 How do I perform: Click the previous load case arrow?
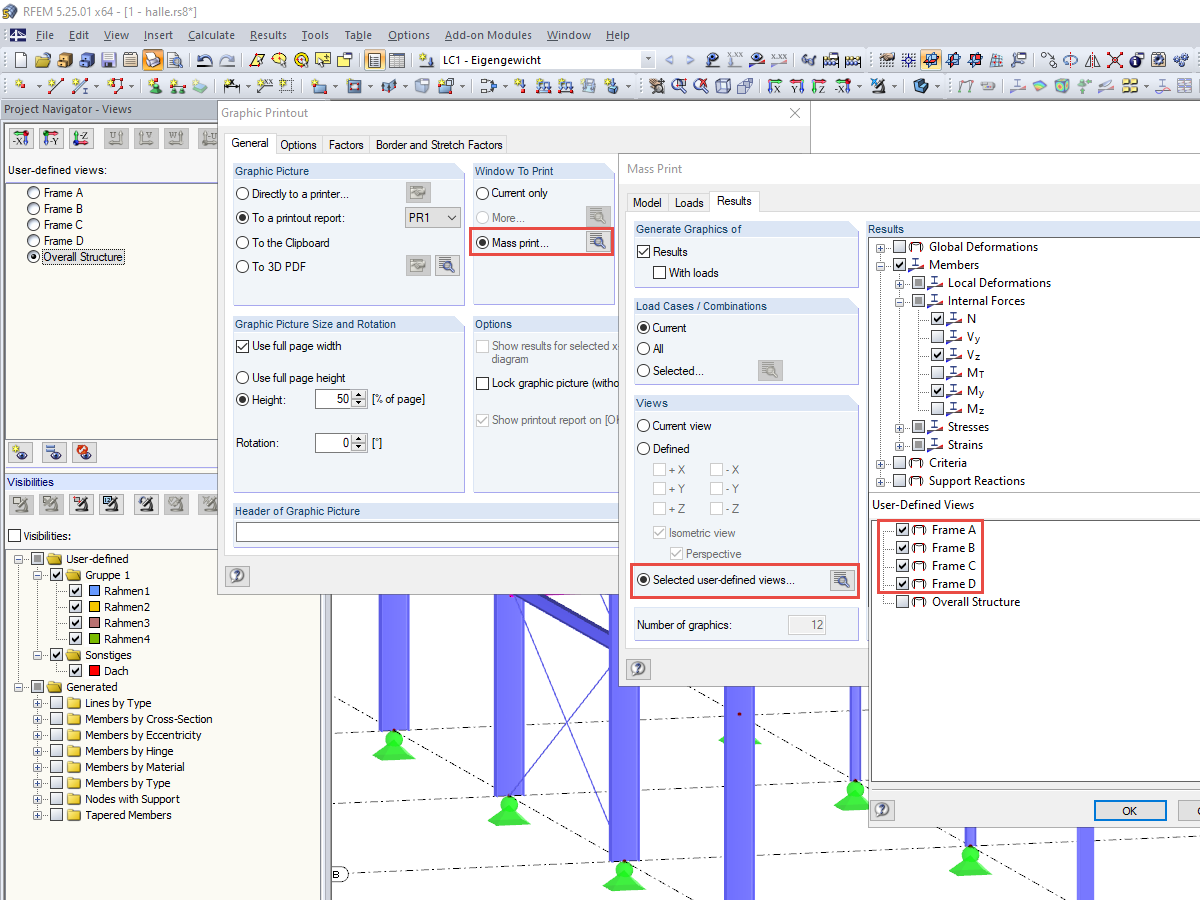click(669, 60)
